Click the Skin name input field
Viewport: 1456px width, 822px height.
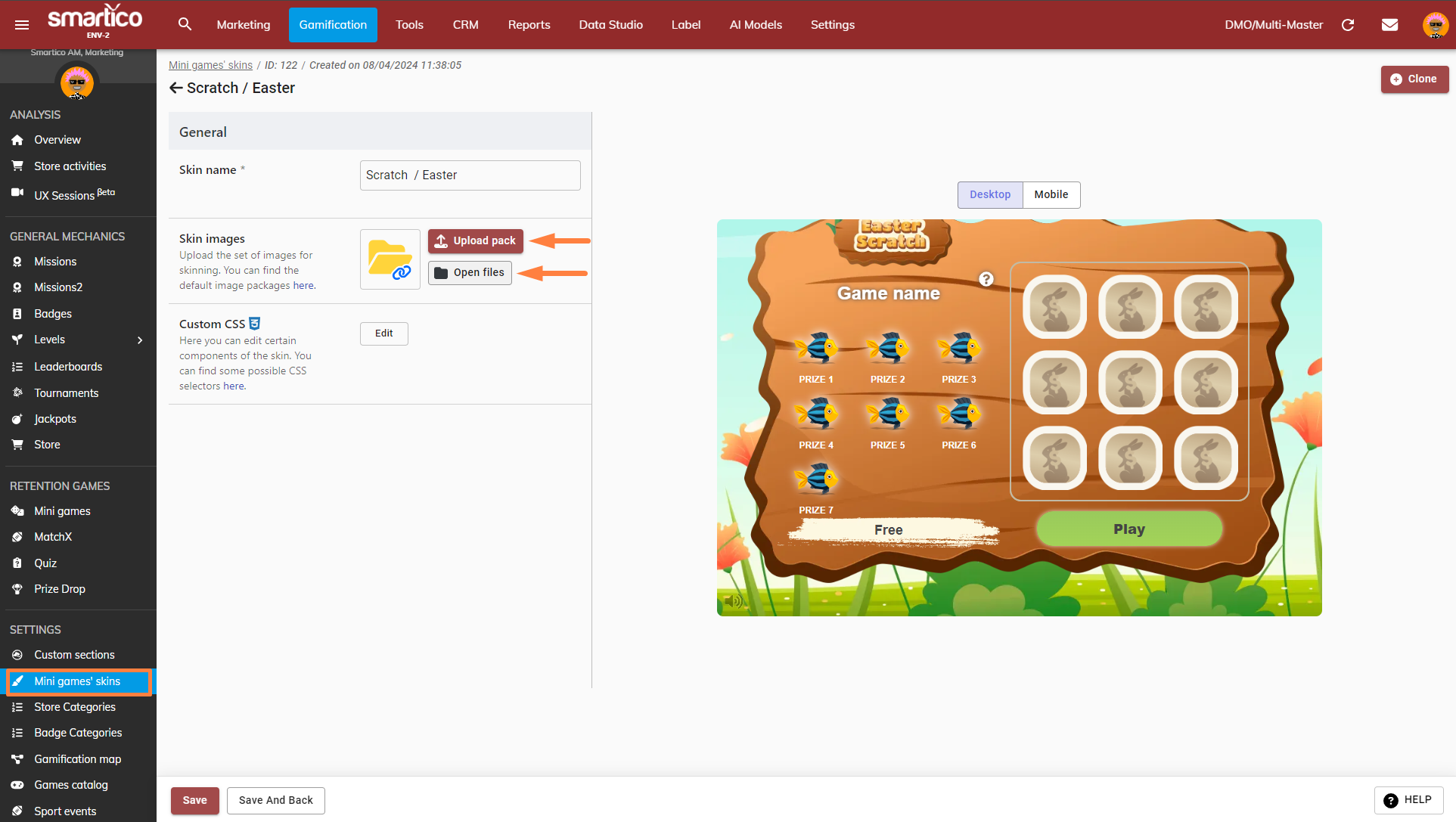470,175
